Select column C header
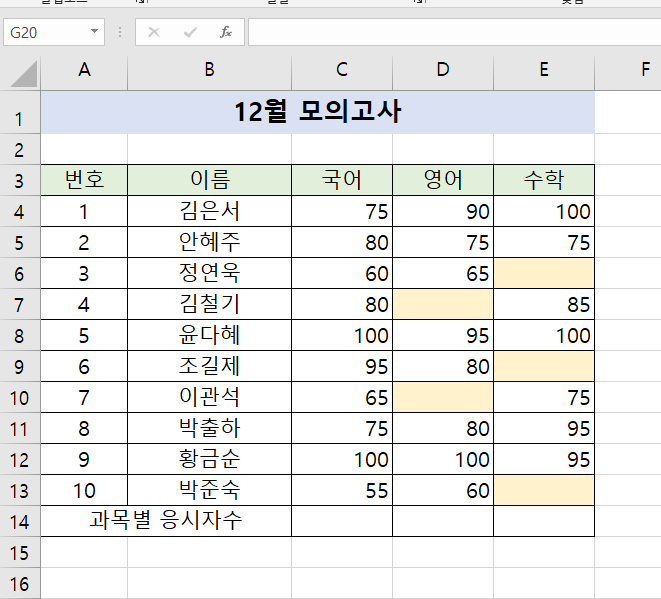Image resolution: width=661 pixels, height=599 pixels. 342,70
